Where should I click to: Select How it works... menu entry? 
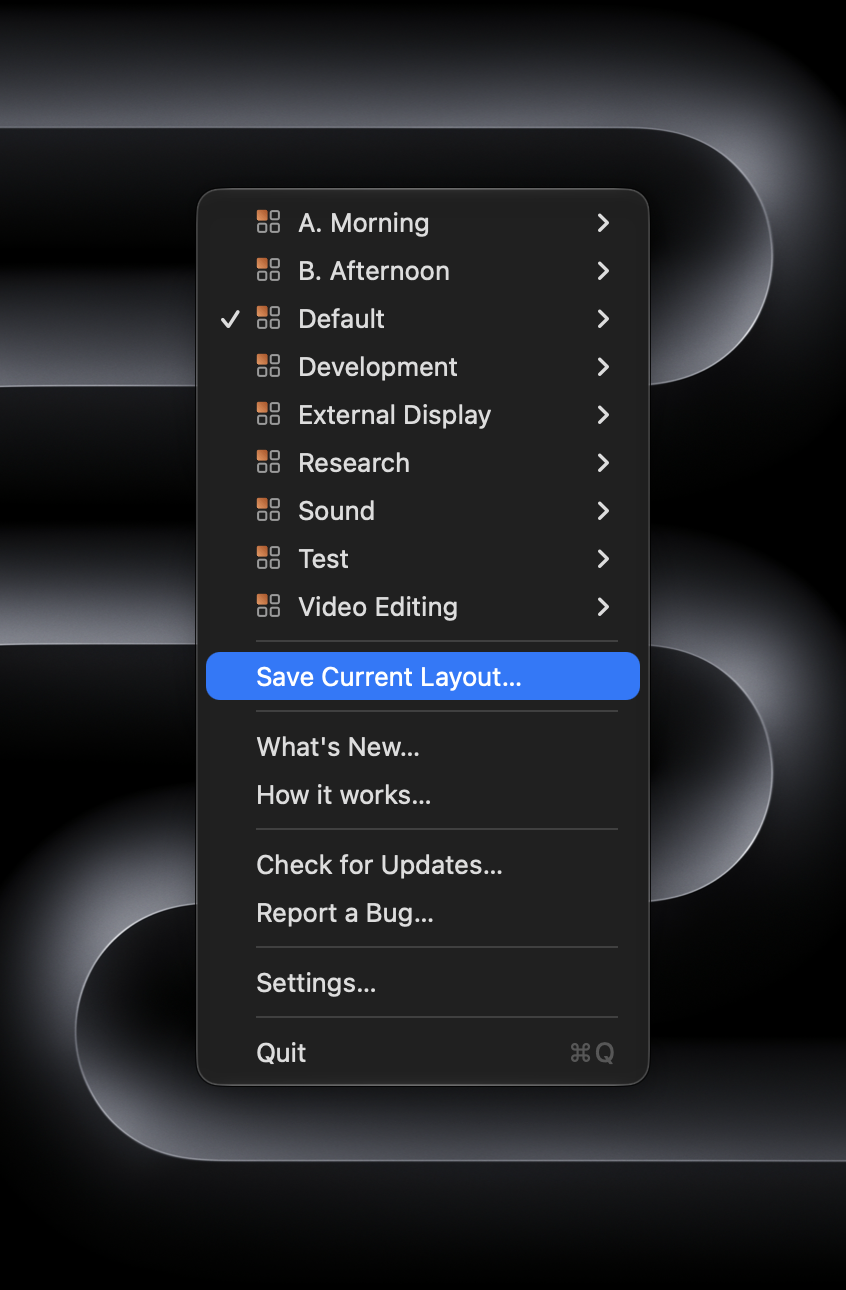423,794
